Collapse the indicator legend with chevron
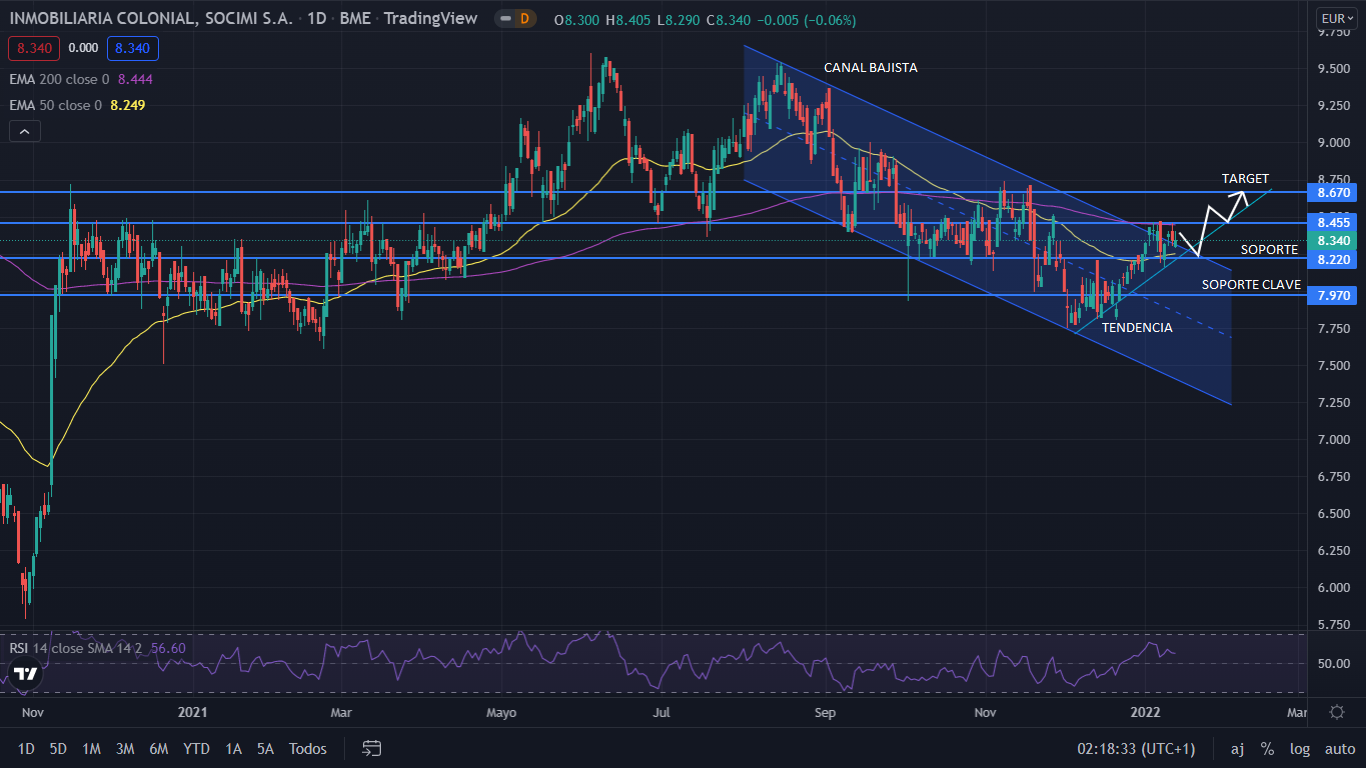This screenshot has height=768, width=1366. pos(24,131)
